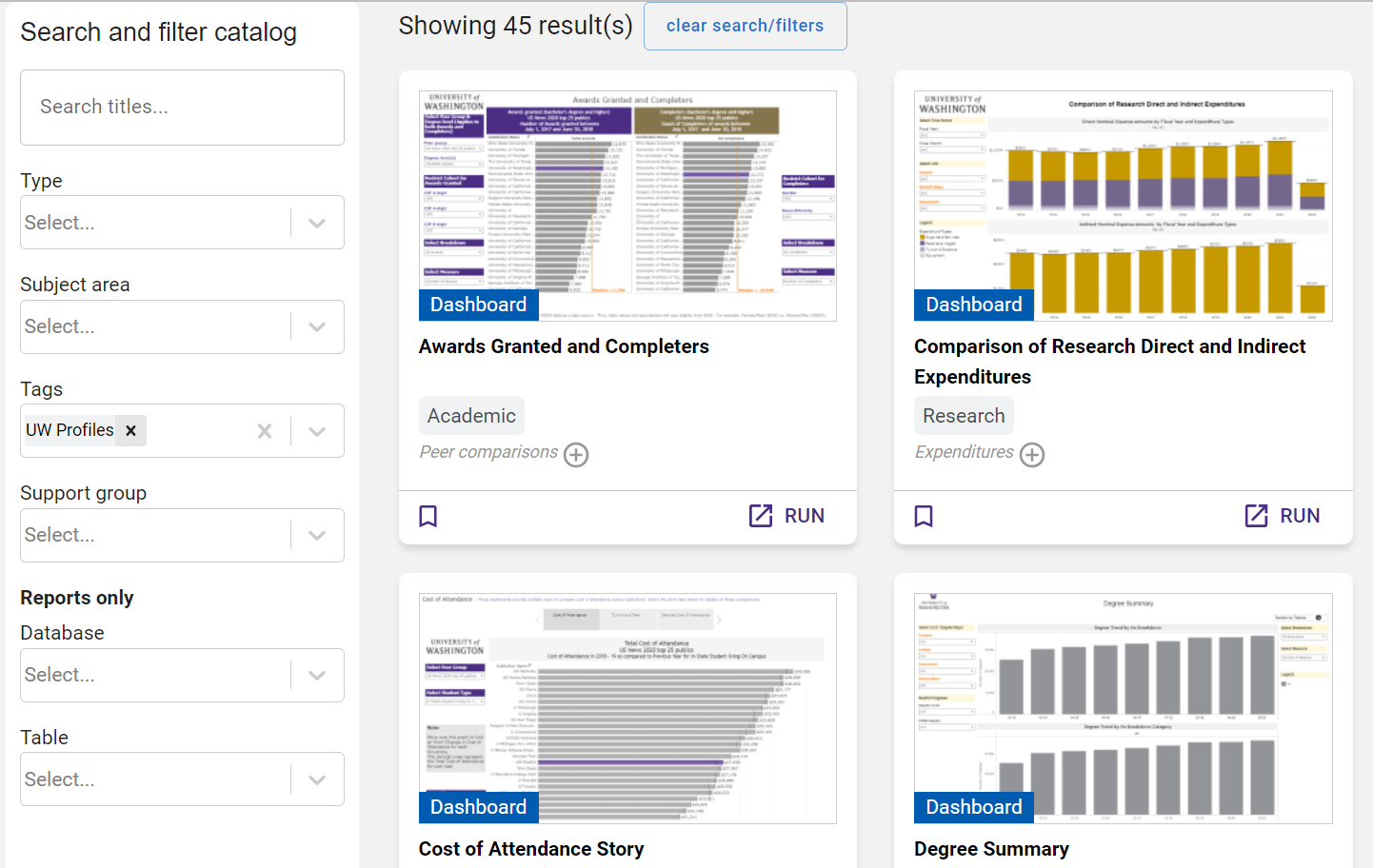Select the Research subject tag

click(x=964, y=416)
